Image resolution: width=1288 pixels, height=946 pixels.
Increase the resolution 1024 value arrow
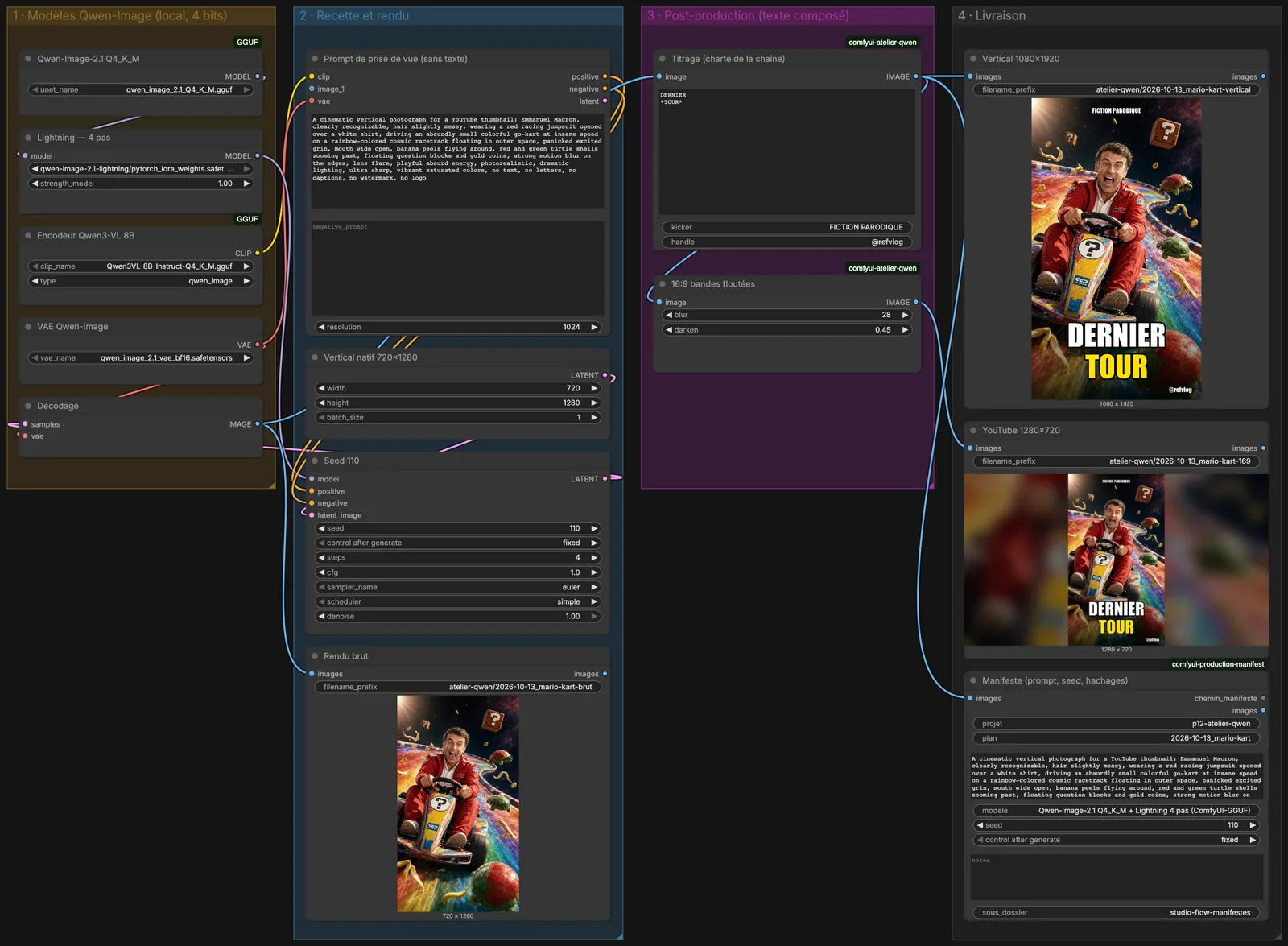pyautogui.click(x=594, y=328)
